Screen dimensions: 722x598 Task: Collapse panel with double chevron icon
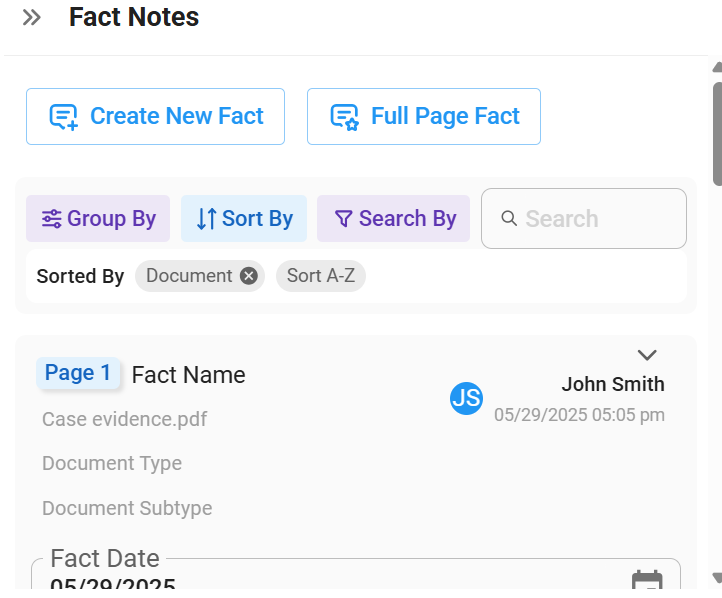coord(32,18)
